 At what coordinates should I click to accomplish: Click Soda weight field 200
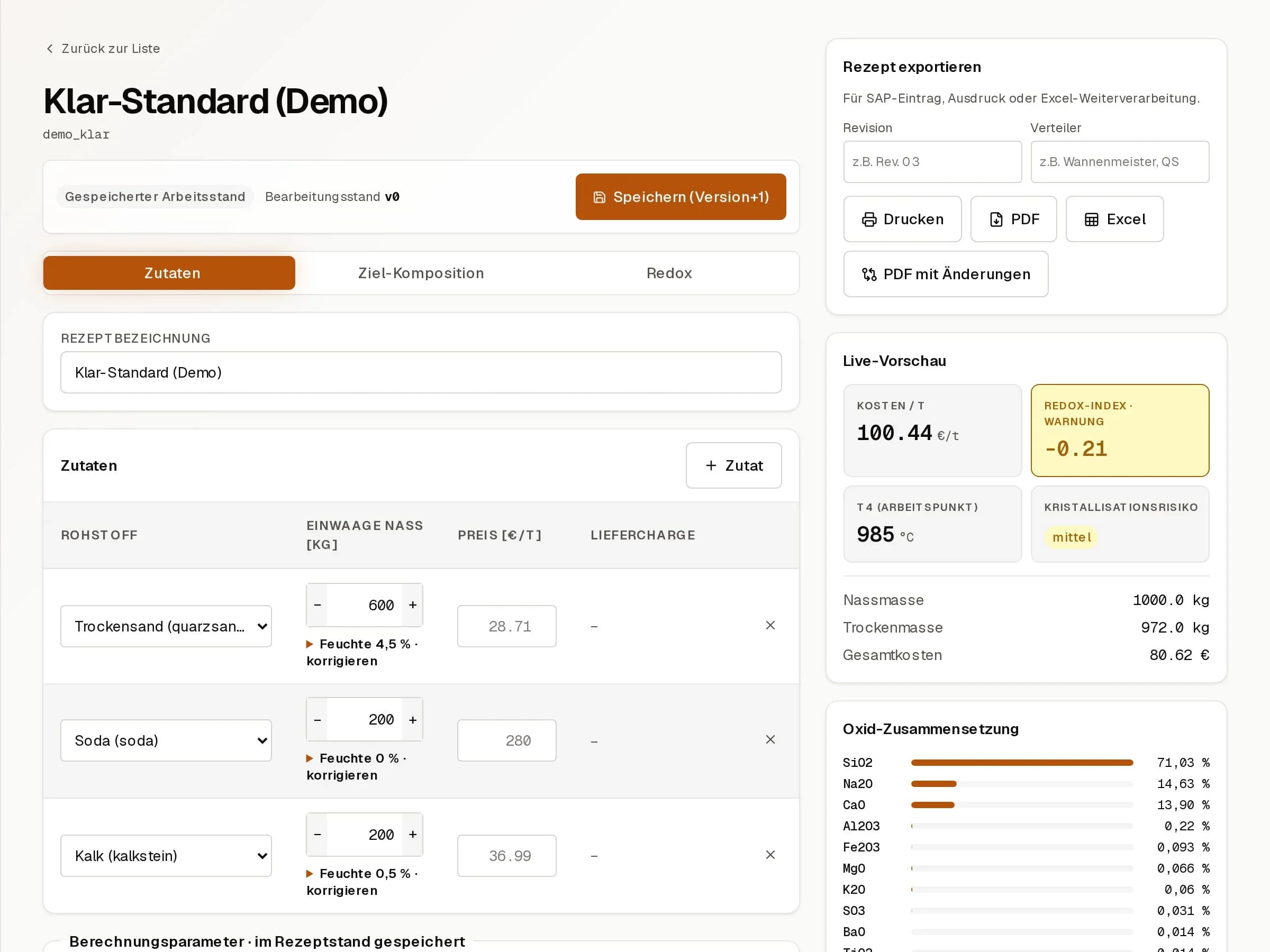pyautogui.click(x=365, y=720)
